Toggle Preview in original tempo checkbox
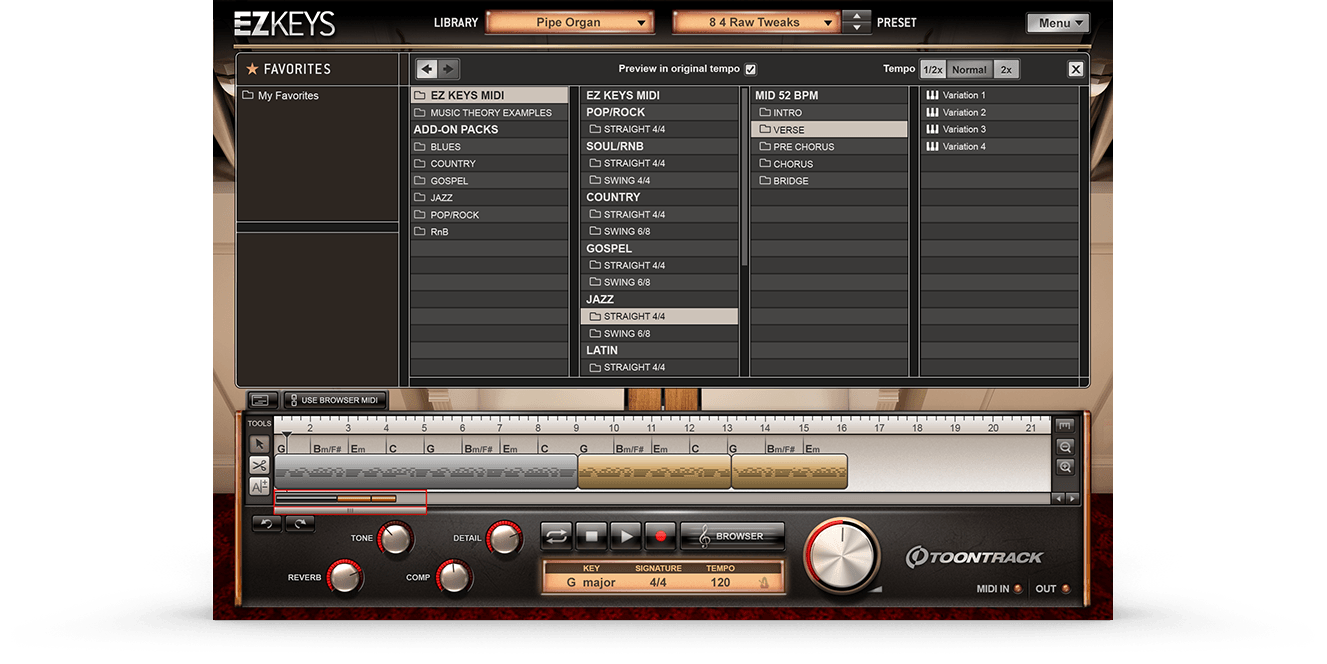Screen dimensions: 1327x664 751,69
